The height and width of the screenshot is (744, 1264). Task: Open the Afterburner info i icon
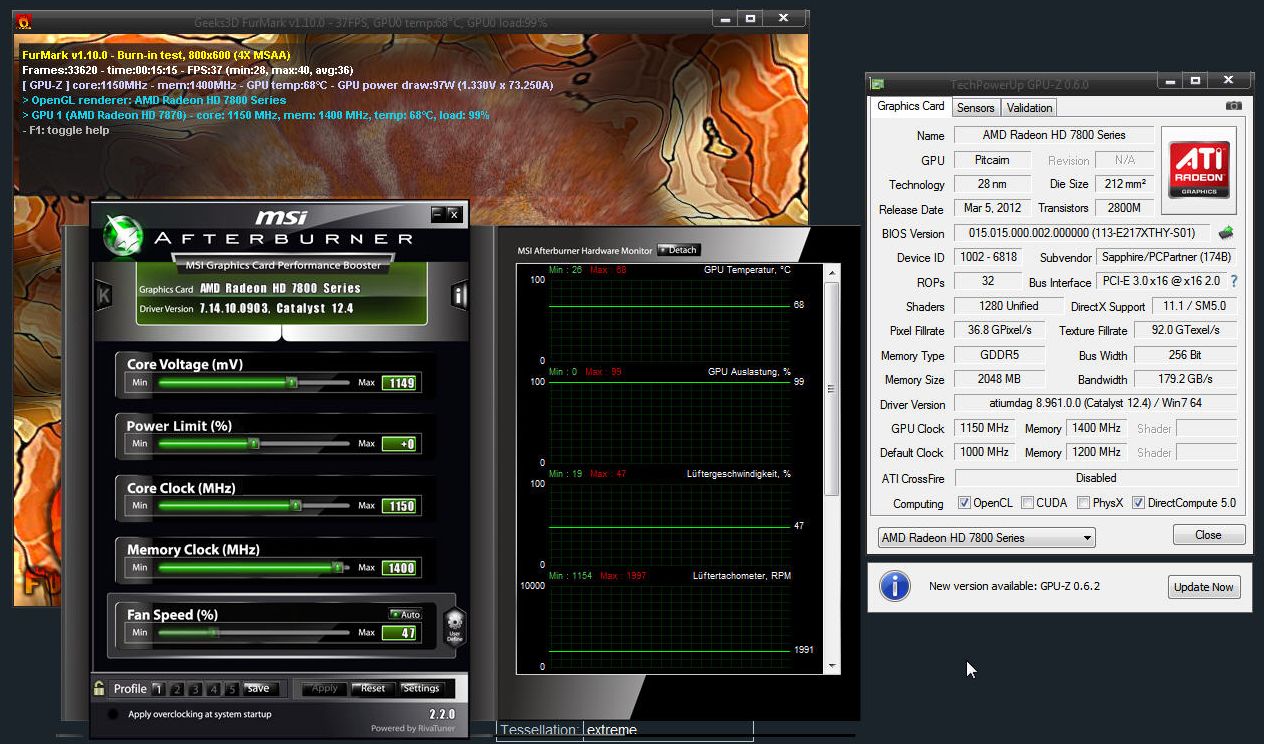459,295
